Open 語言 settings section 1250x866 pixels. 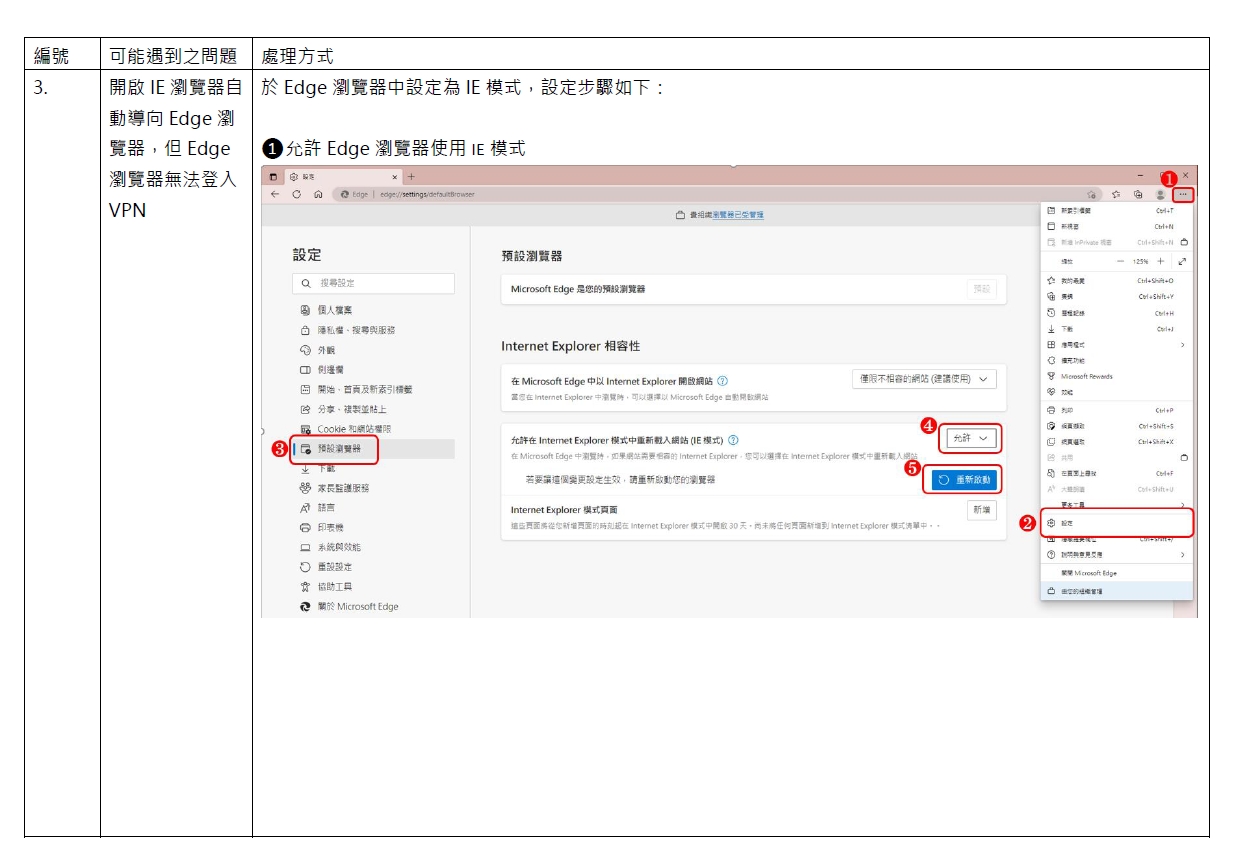point(318,508)
